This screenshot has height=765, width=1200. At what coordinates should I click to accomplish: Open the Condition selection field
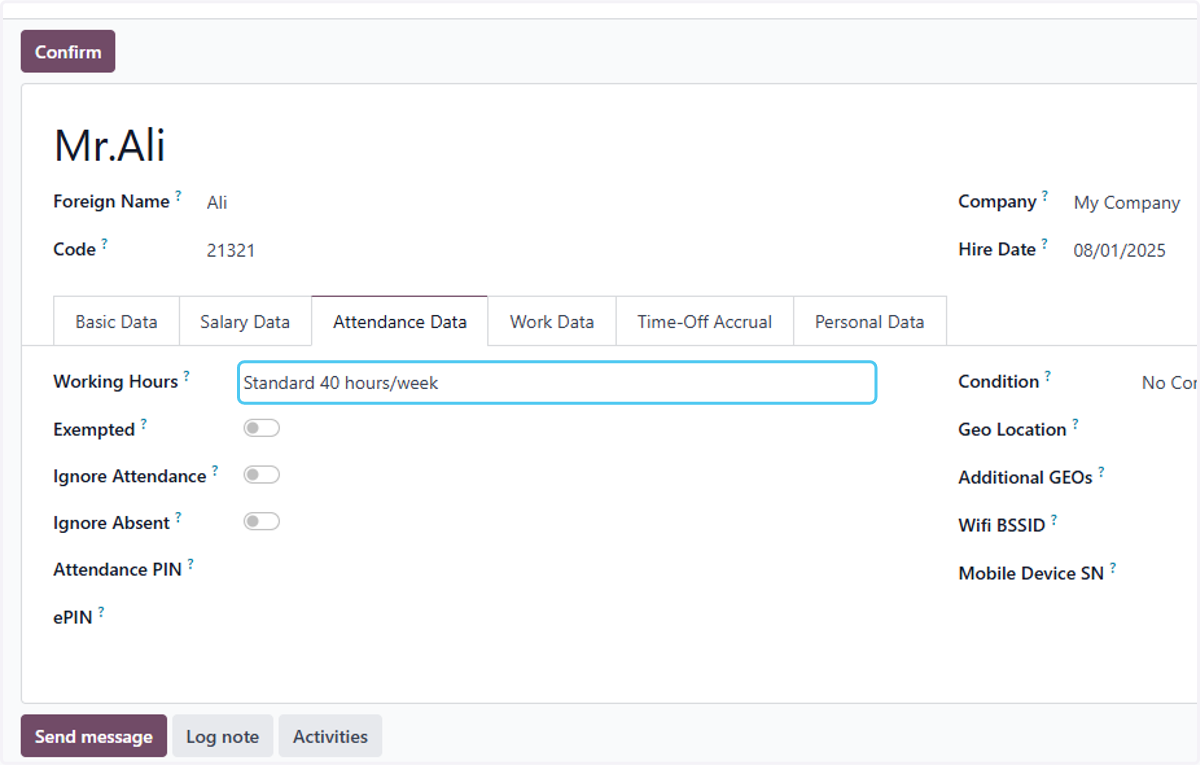1170,382
